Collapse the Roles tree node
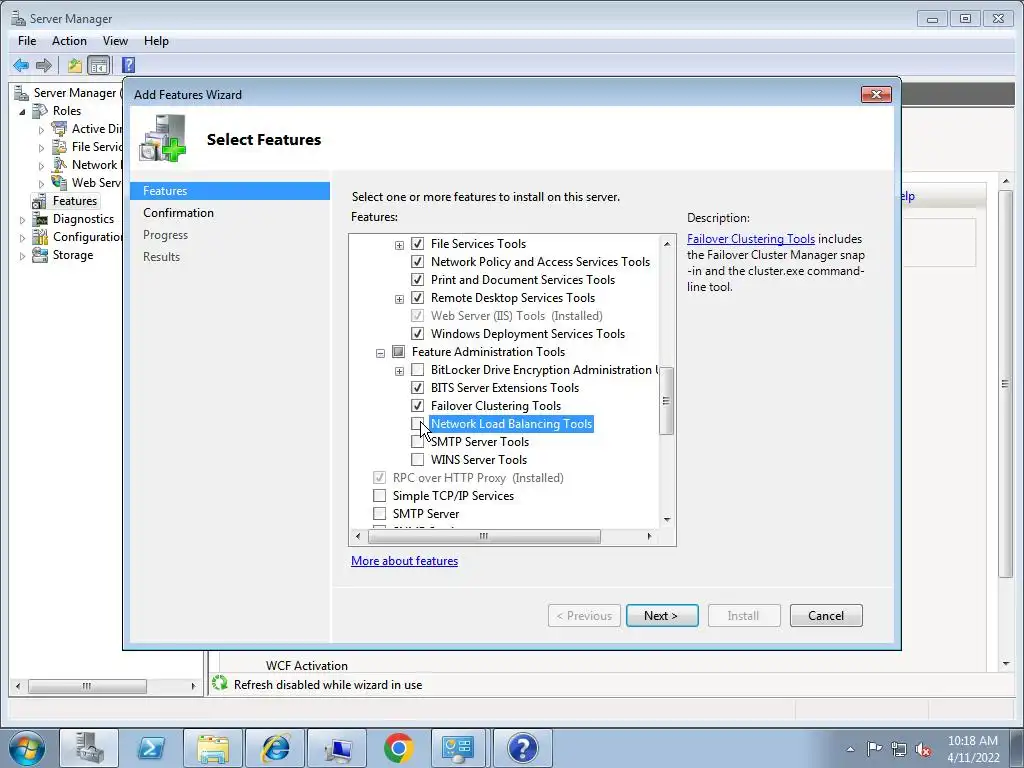 coord(22,112)
